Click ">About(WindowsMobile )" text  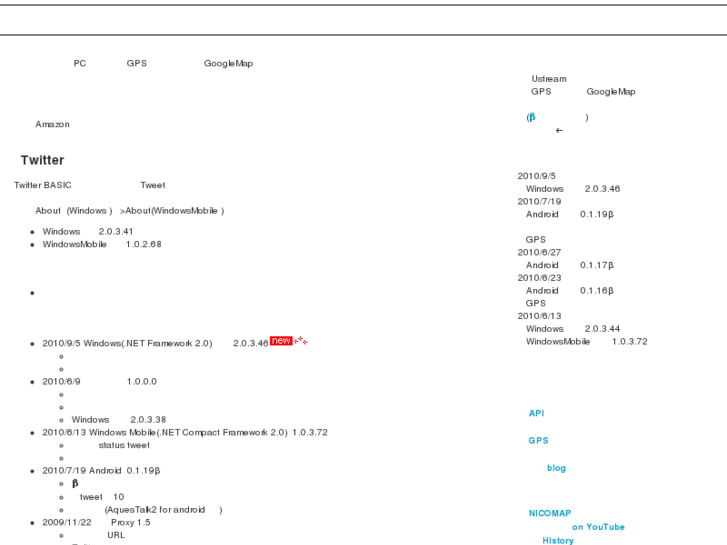(172, 211)
